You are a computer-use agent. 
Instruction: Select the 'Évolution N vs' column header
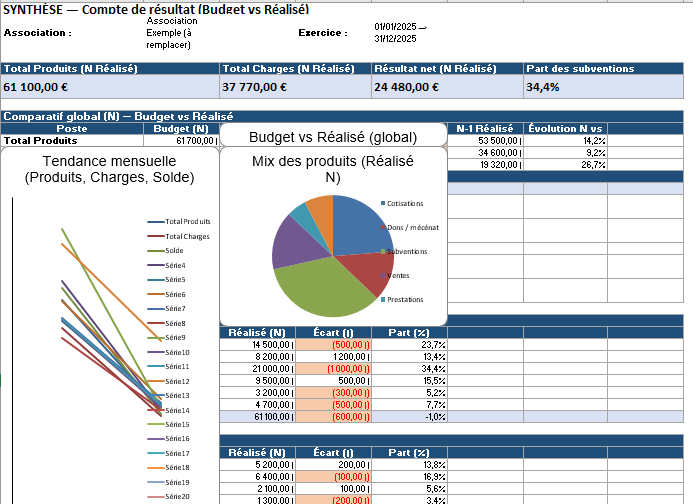tap(565, 128)
